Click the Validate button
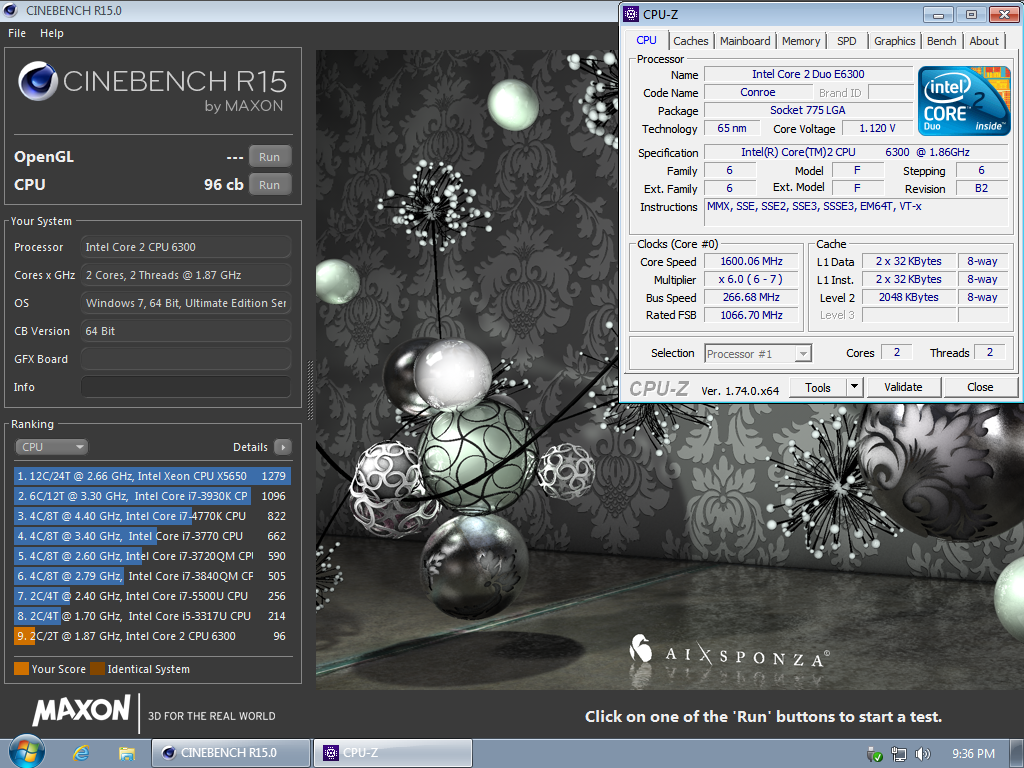 click(903, 387)
